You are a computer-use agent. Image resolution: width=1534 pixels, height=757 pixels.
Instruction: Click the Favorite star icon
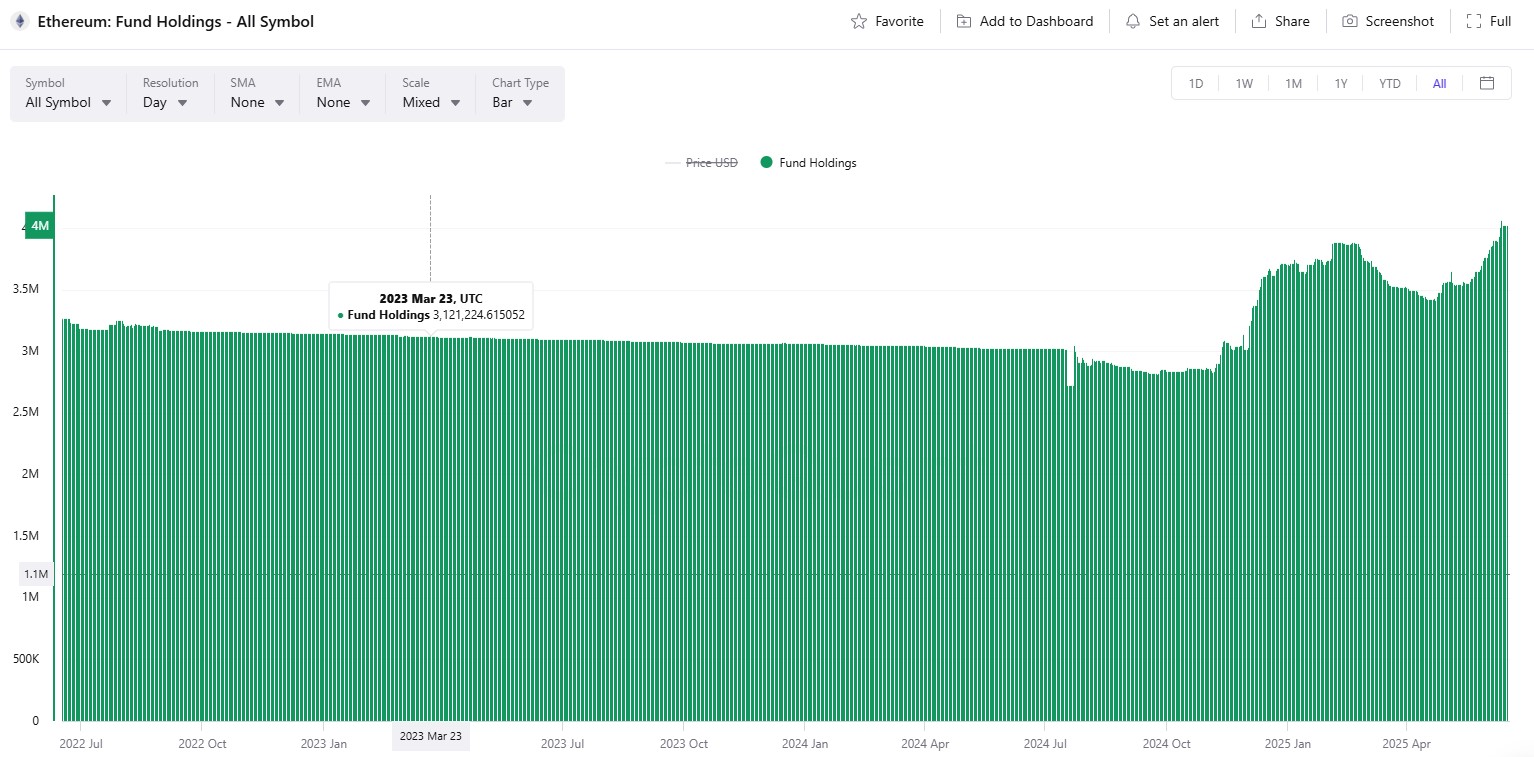pyautogui.click(x=858, y=21)
